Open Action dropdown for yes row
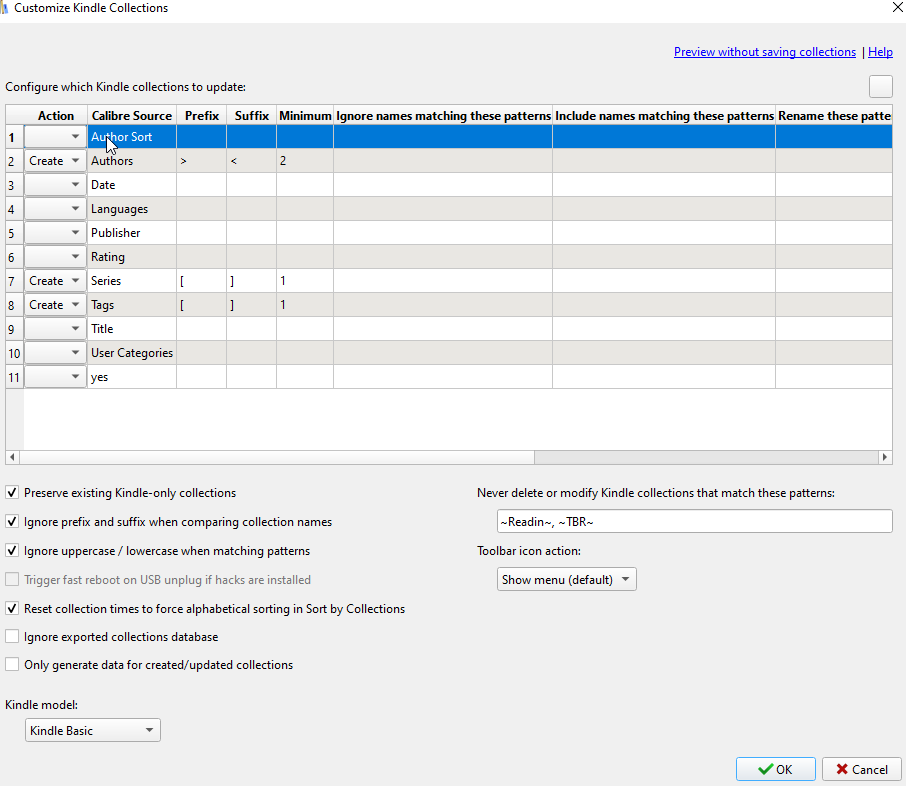 pyautogui.click(x=55, y=377)
